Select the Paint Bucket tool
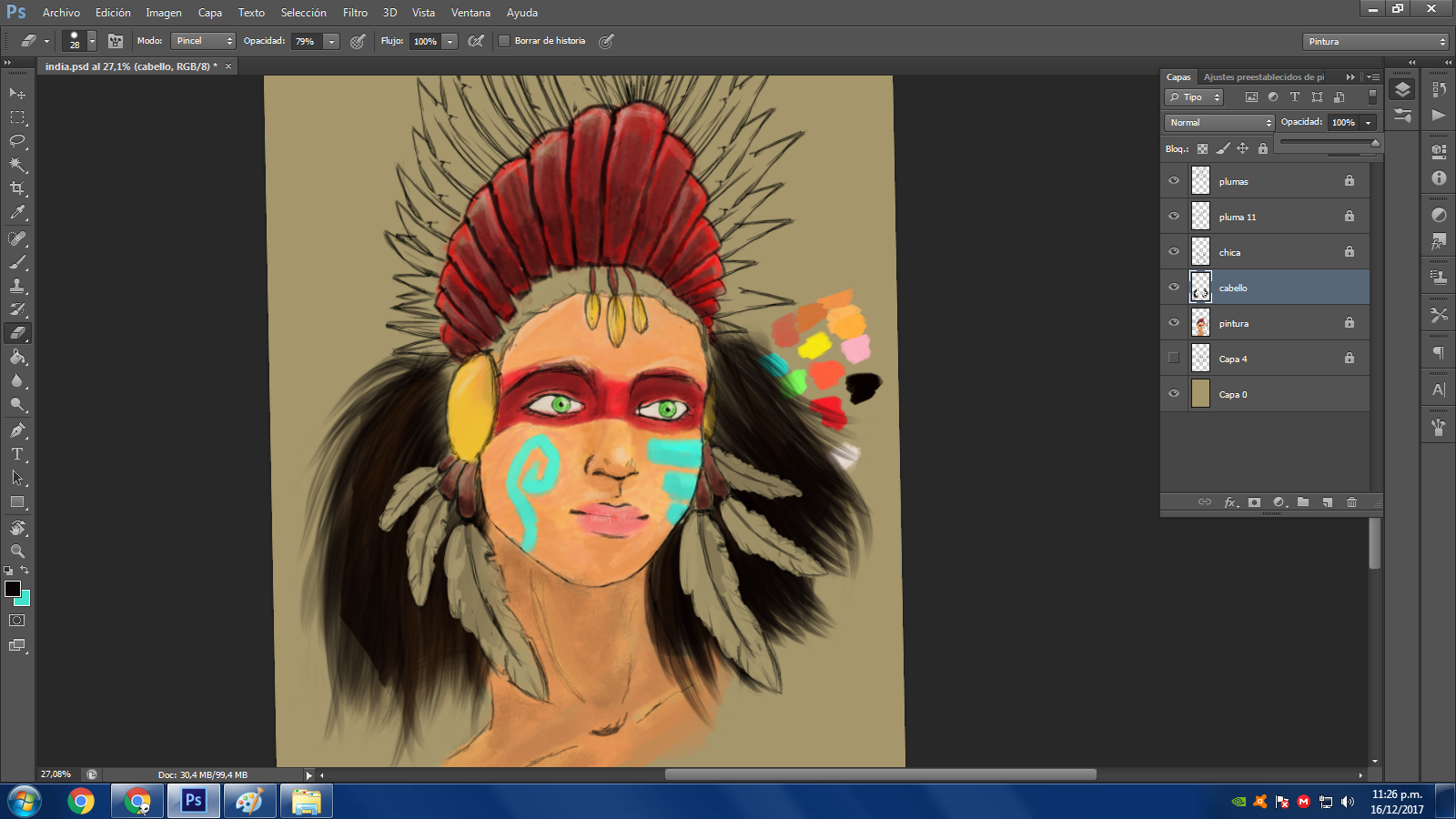 point(17,357)
